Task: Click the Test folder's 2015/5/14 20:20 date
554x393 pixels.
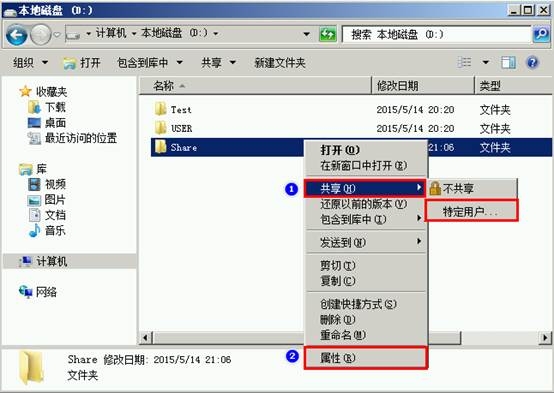Action: (415, 110)
